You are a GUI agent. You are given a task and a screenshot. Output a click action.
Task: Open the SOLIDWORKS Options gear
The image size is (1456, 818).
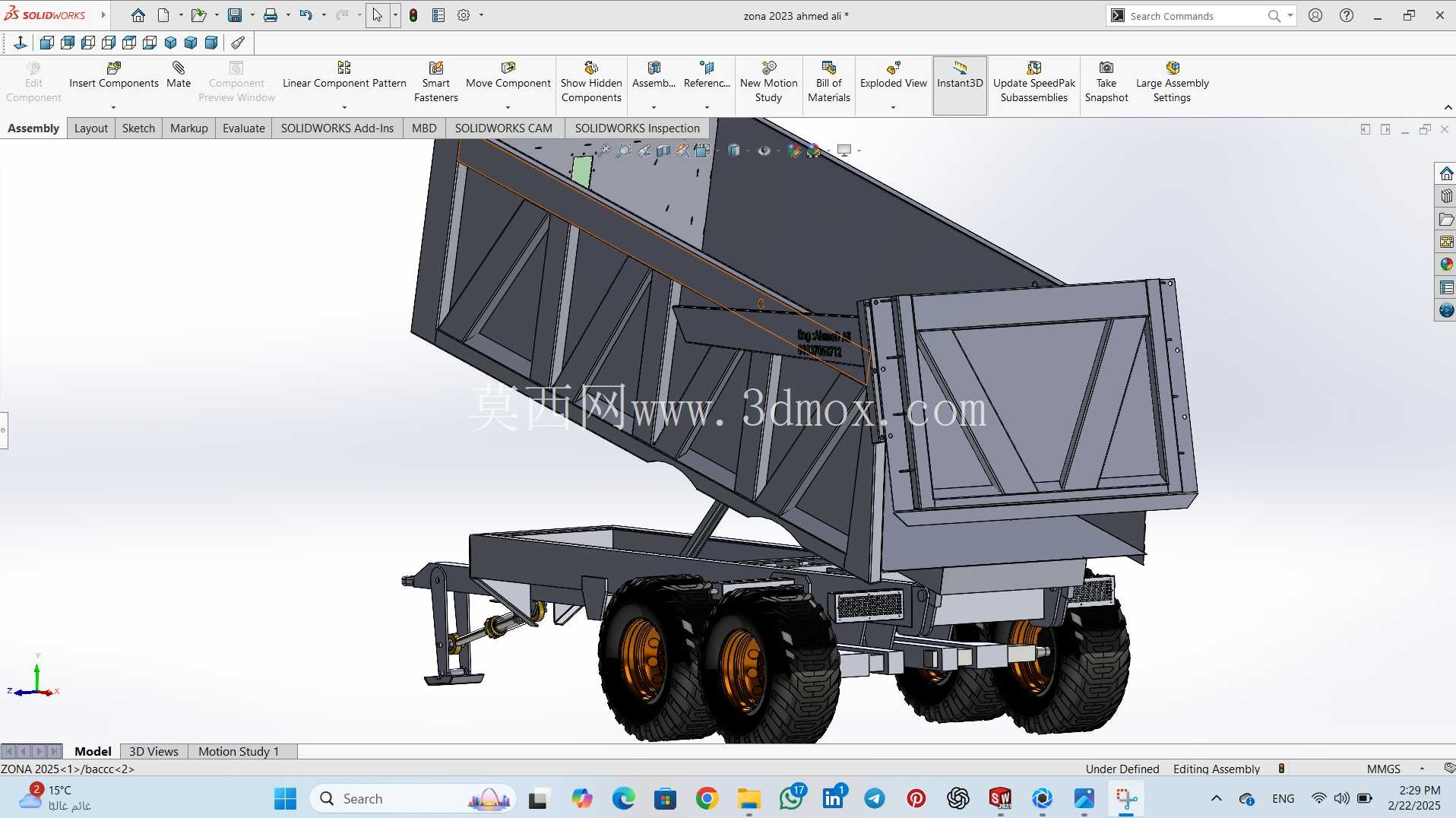(464, 15)
